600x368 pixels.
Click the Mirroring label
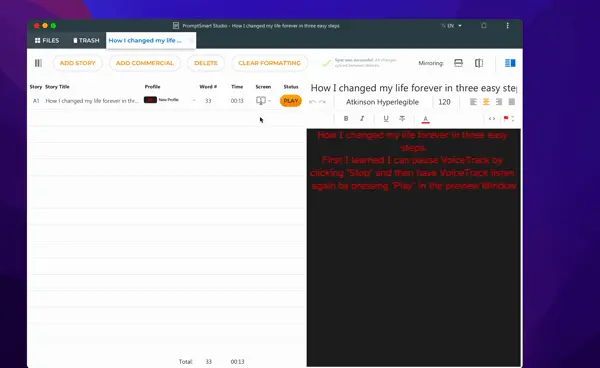(431, 63)
